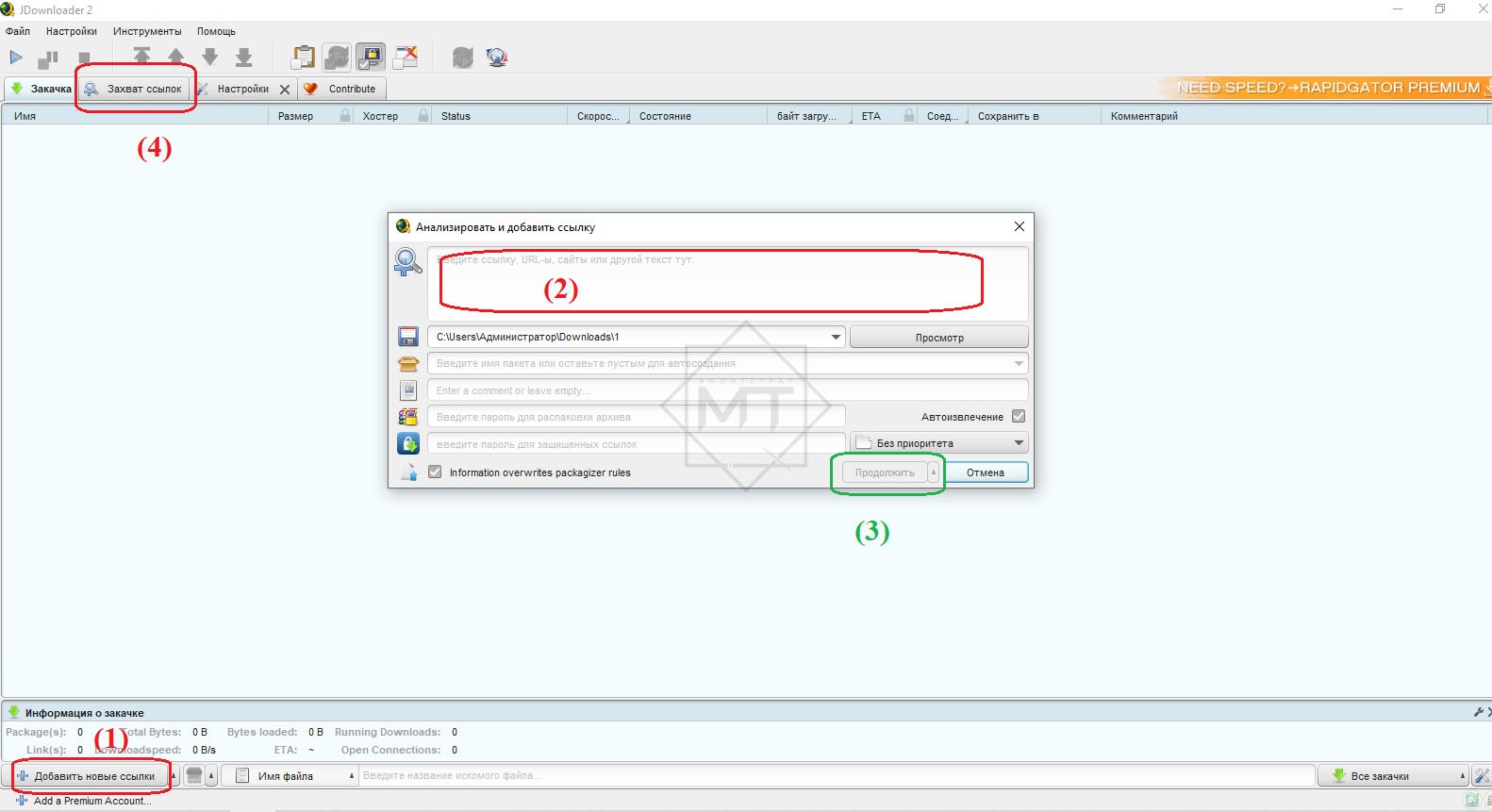Image resolution: width=1492 pixels, height=812 pixels.
Task: Open the Помощь menu
Action: pyautogui.click(x=216, y=31)
